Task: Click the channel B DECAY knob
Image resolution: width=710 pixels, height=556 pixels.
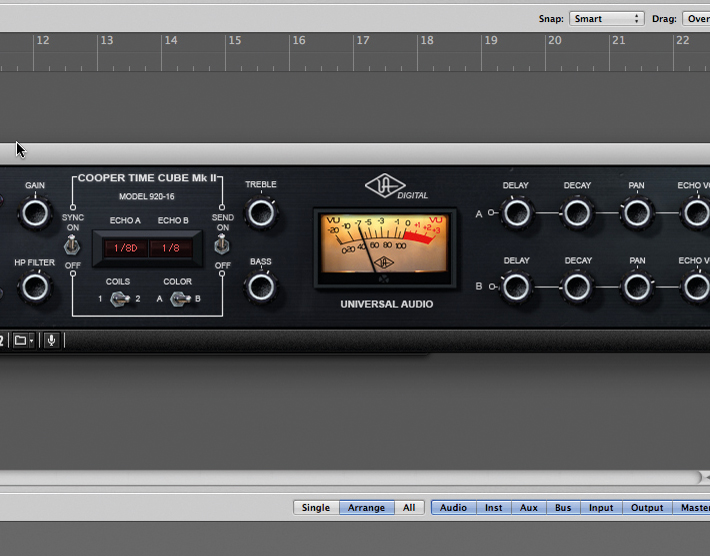Action: coord(577,287)
